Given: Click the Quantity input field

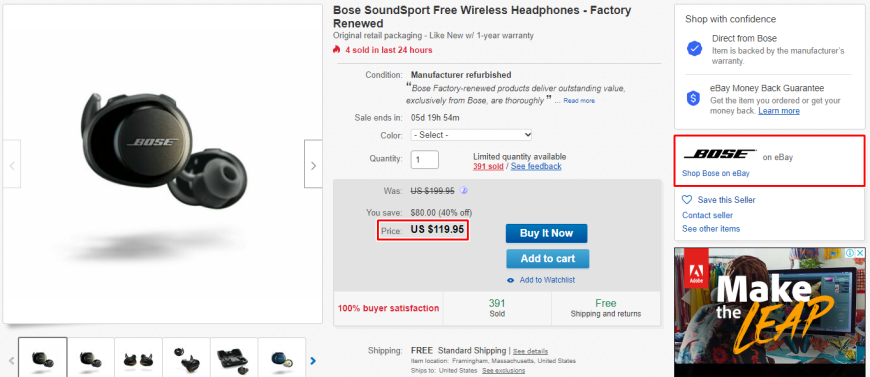Looking at the screenshot, I should (424, 160).
